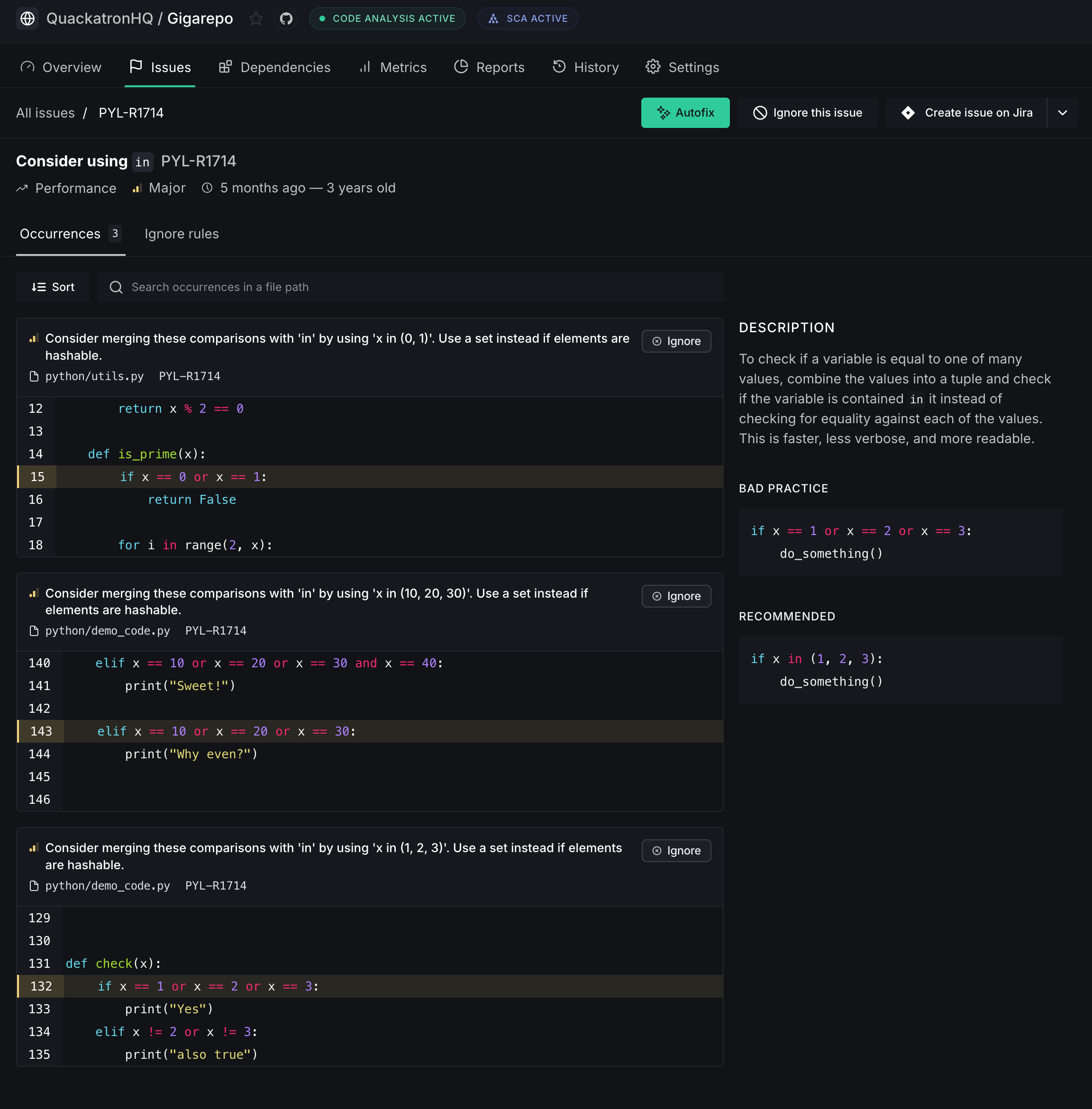Screen dimensions: 1092x1109
Task: Ignore the 'x in (10, 20, 30)' occurrence
Action: click(x=676, y=596)
